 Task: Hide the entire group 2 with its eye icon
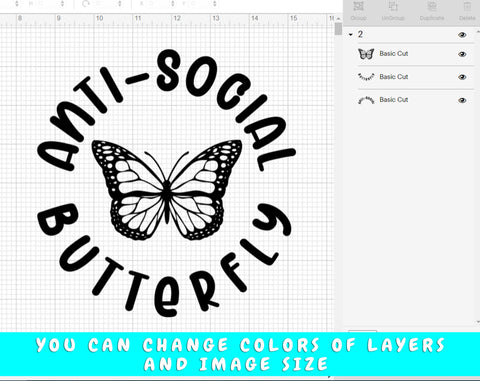click(462, 35)
